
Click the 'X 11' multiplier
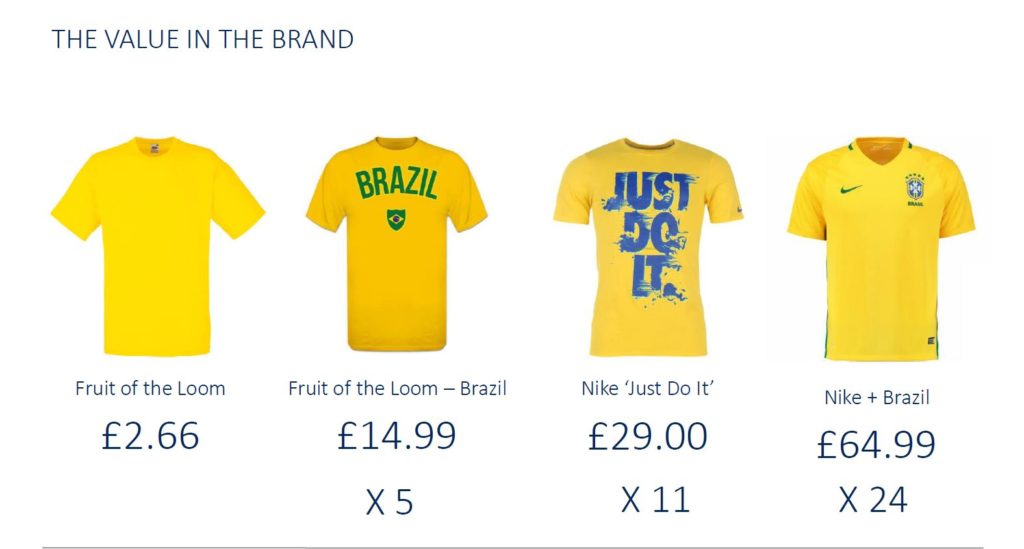(x=655, y=499)
